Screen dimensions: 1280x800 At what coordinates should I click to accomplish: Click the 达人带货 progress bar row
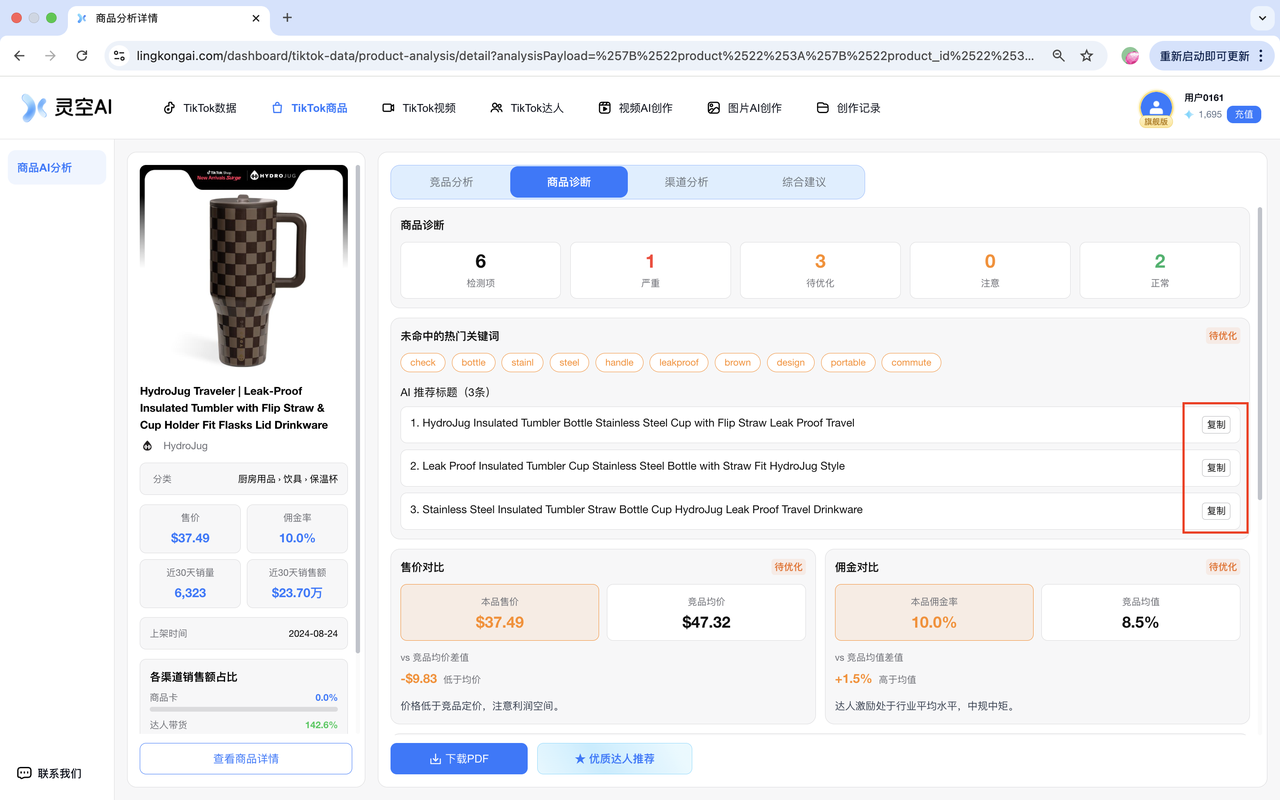coord(244,725)
